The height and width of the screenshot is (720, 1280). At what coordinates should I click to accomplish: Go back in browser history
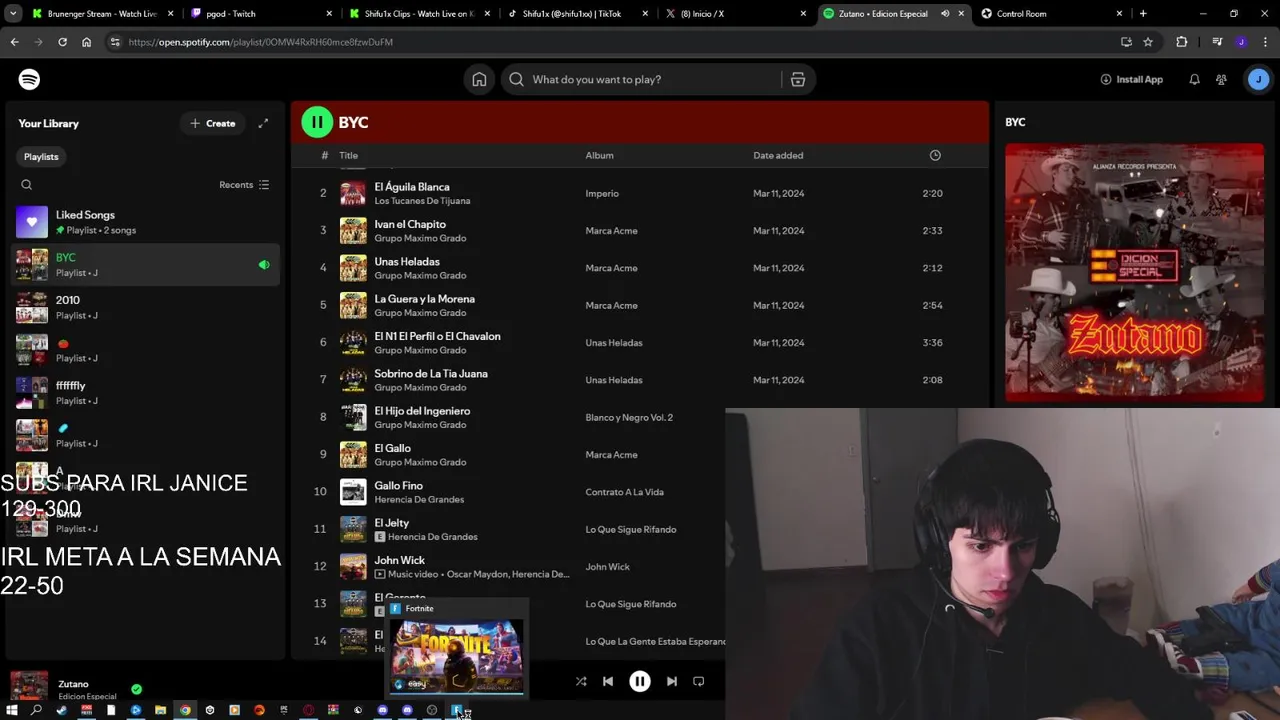point(14,42)
